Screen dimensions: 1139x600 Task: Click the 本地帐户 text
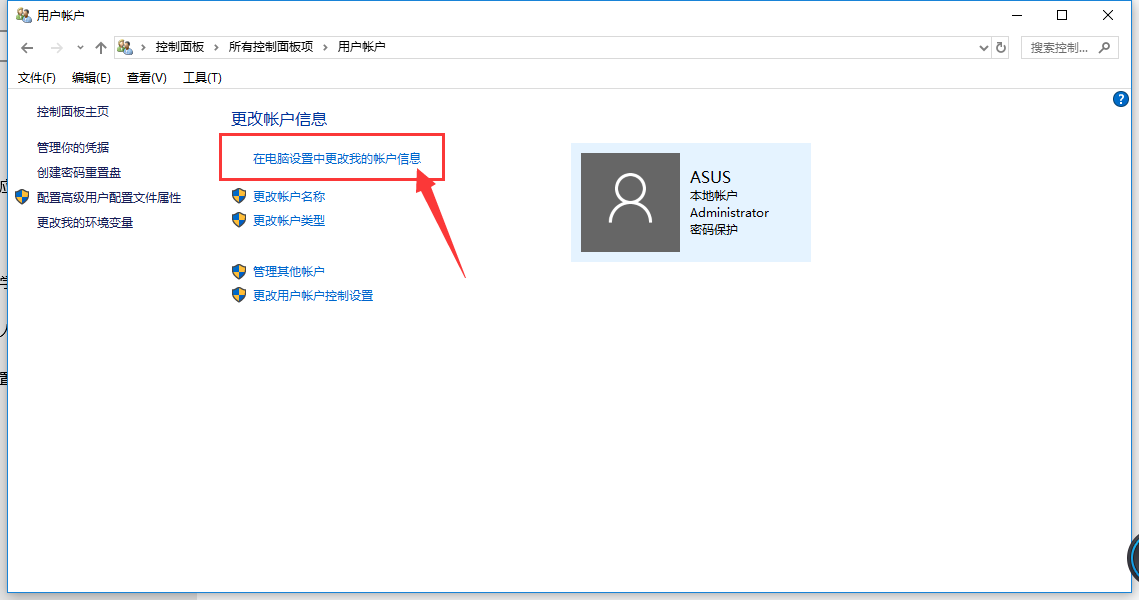pos(714,195)
